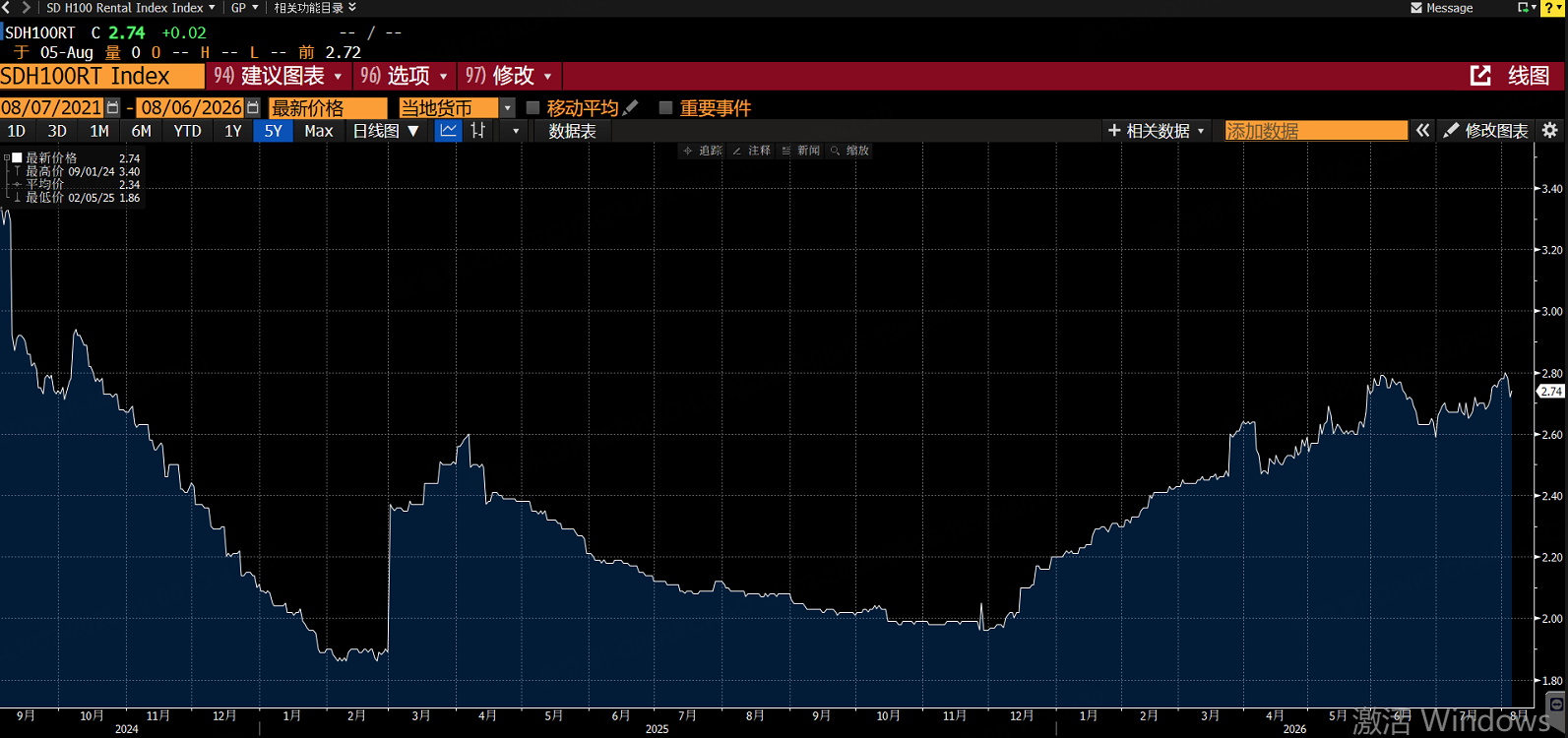The height and width of the screenshot is (738, 1568).
Task: Select the bar/candle chart style icon
Action: click(x=478, y=131)
